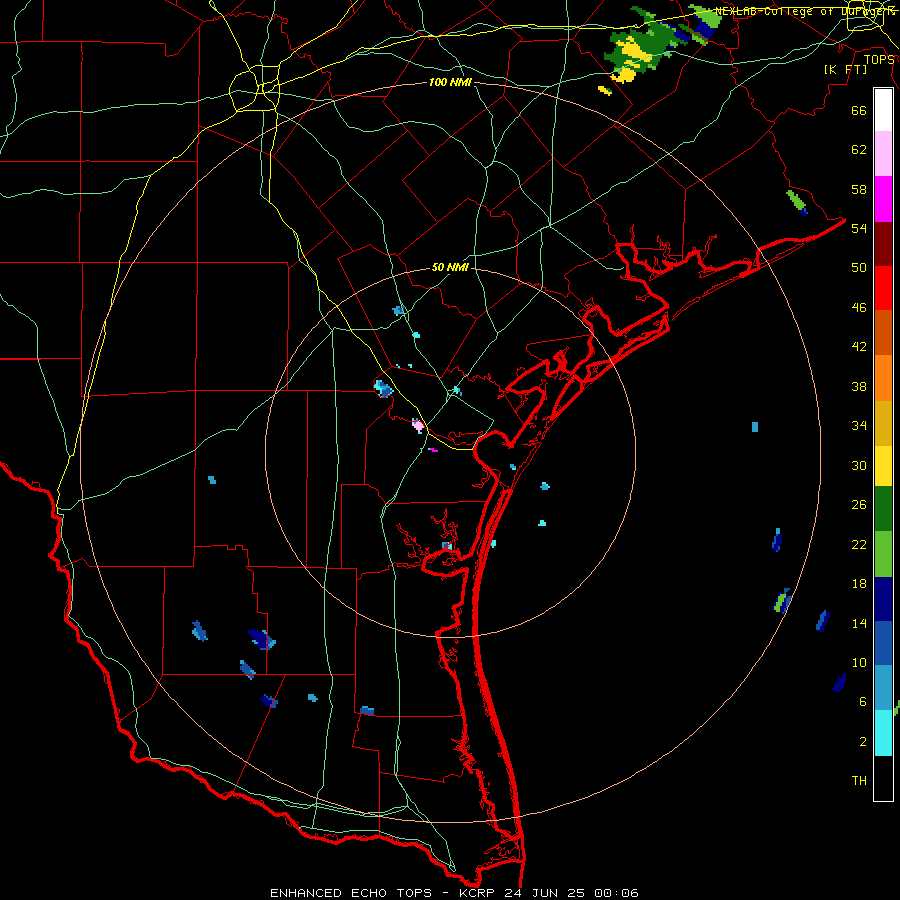Select the light green legend swatch

(x=883, y=554)
